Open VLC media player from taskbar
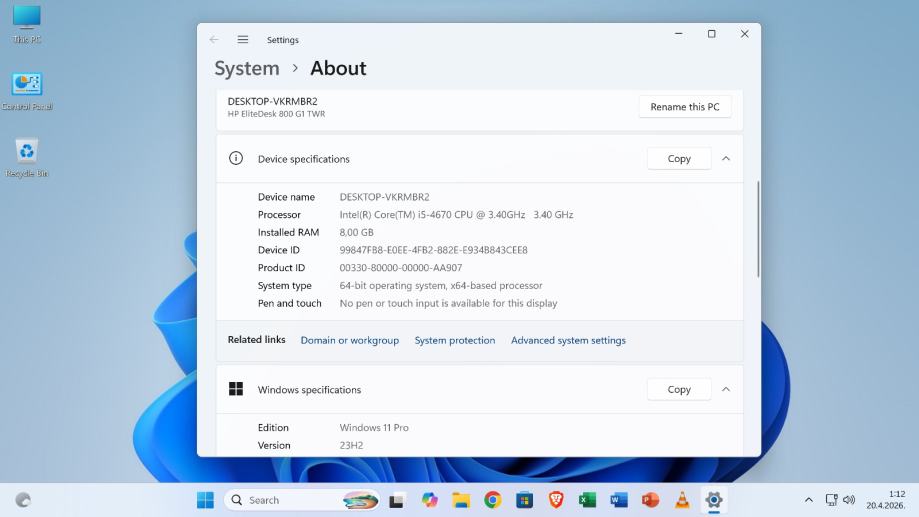The width and height of the screenshot is (919, 517). tap(682, 500)
